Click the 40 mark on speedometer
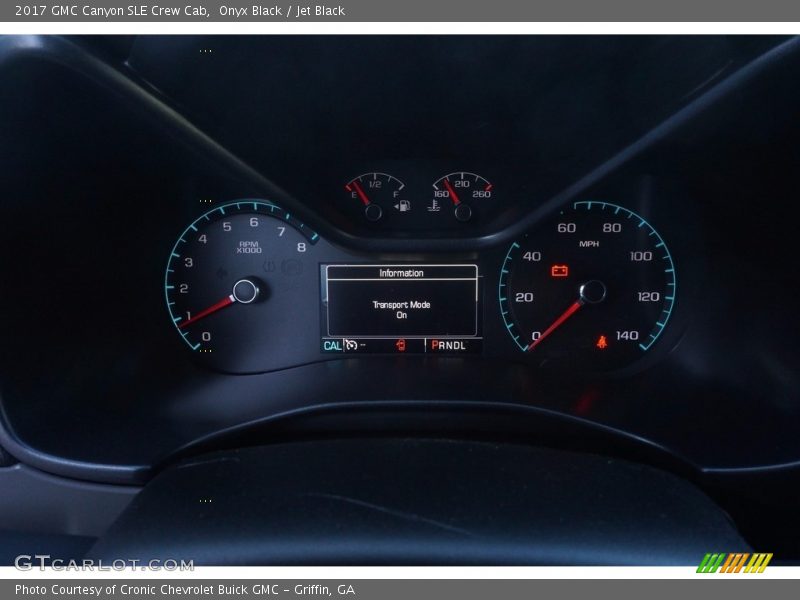Image resolution: width=800 pixels, height=600 pixels. click(532, 256)
